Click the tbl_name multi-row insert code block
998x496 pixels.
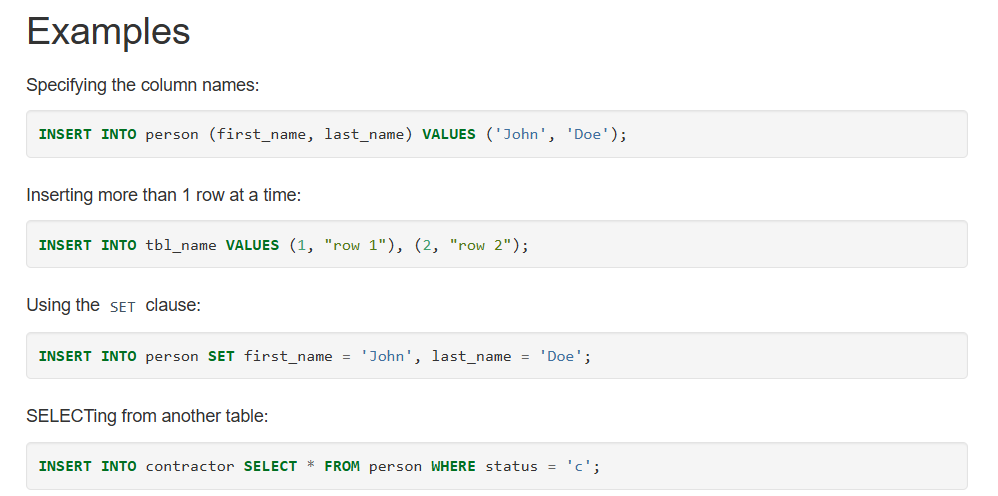pyautogui.click(x=496, y=244)
